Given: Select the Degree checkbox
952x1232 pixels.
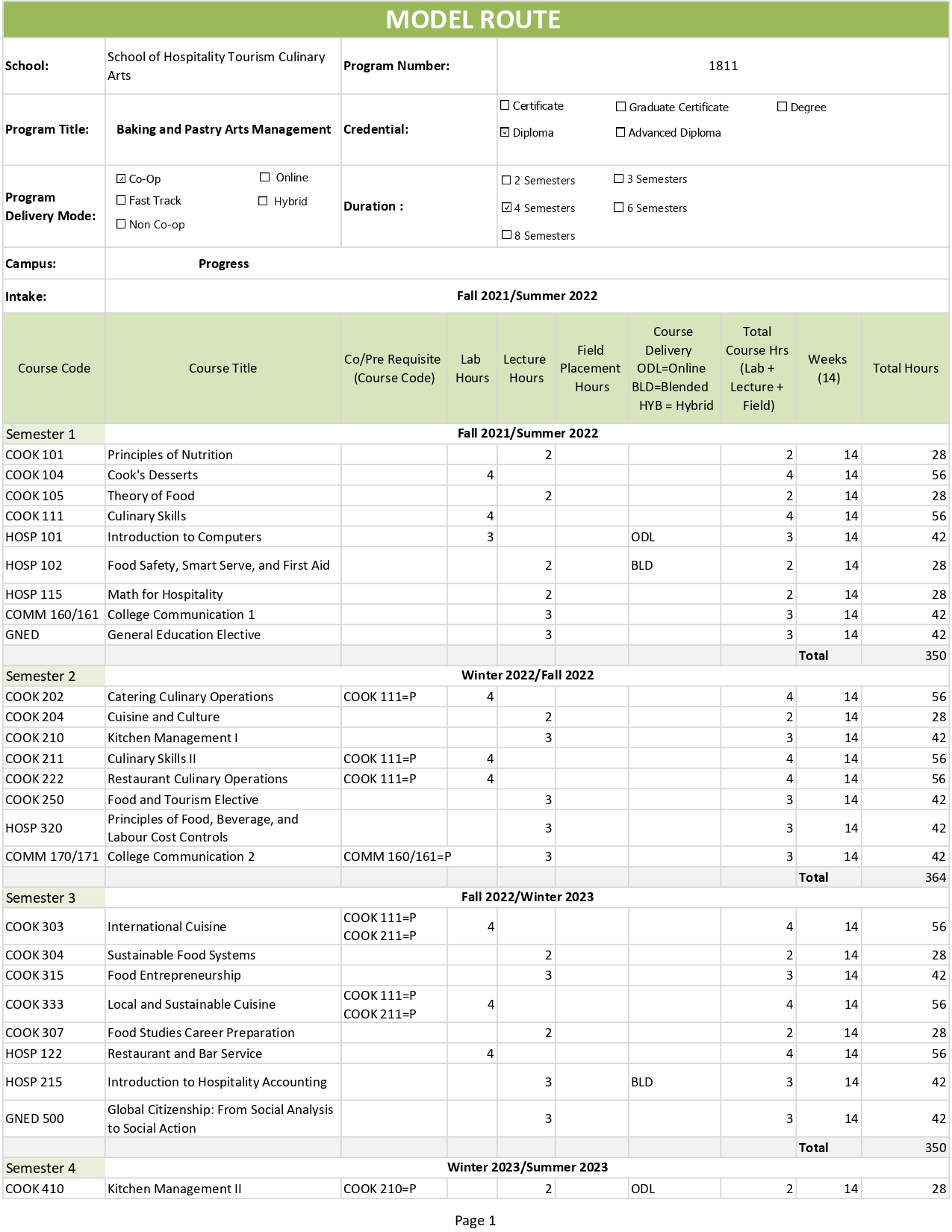Looking at the screenshot, I should (x=782, y=108).
